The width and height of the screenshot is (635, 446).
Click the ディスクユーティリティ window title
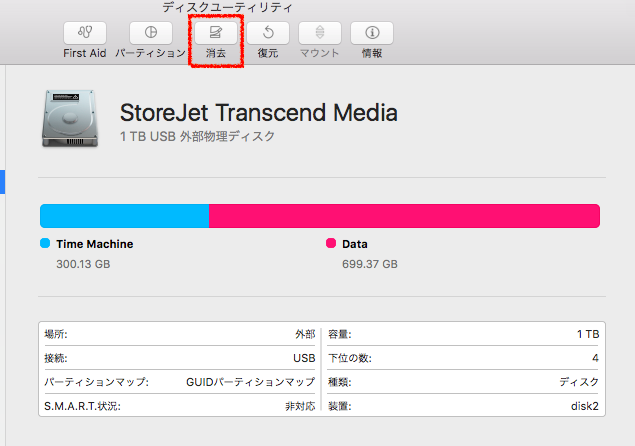click(x=227, y=7)
